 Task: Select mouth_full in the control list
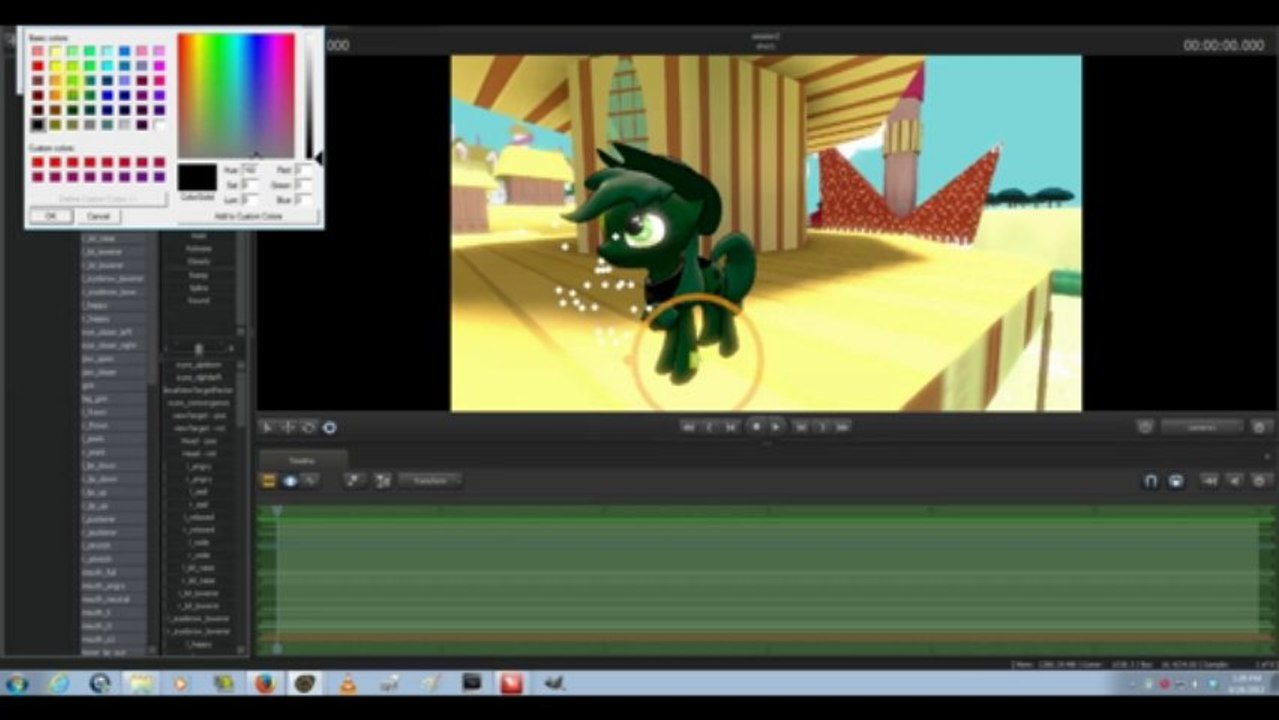coord(113,572)
